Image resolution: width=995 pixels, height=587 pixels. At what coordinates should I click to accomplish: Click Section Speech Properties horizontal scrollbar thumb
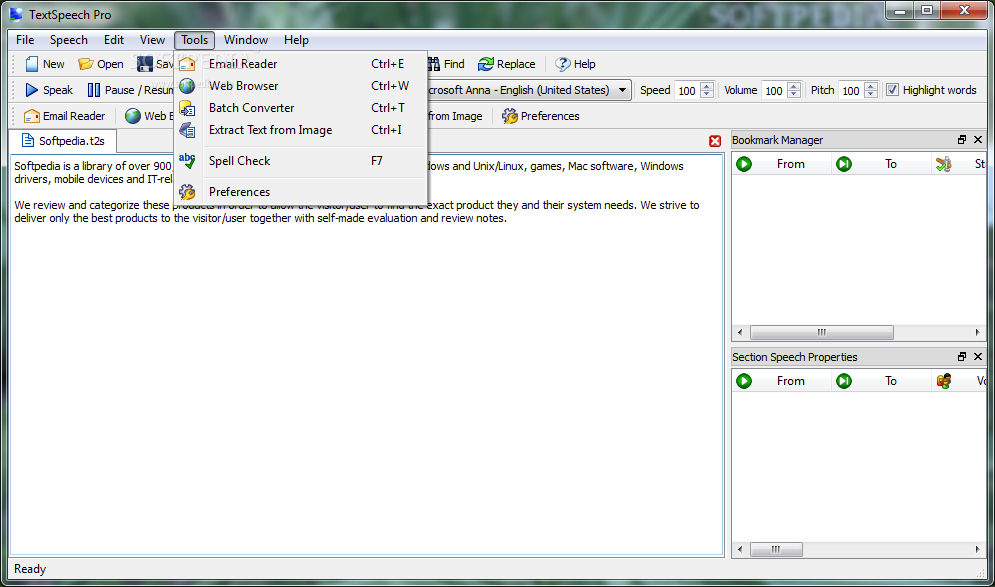(x=776, y=550)
